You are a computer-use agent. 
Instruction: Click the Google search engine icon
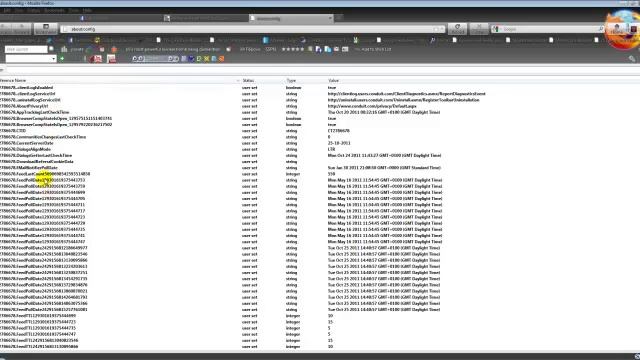pyautogui.click(x=496, y=29)
